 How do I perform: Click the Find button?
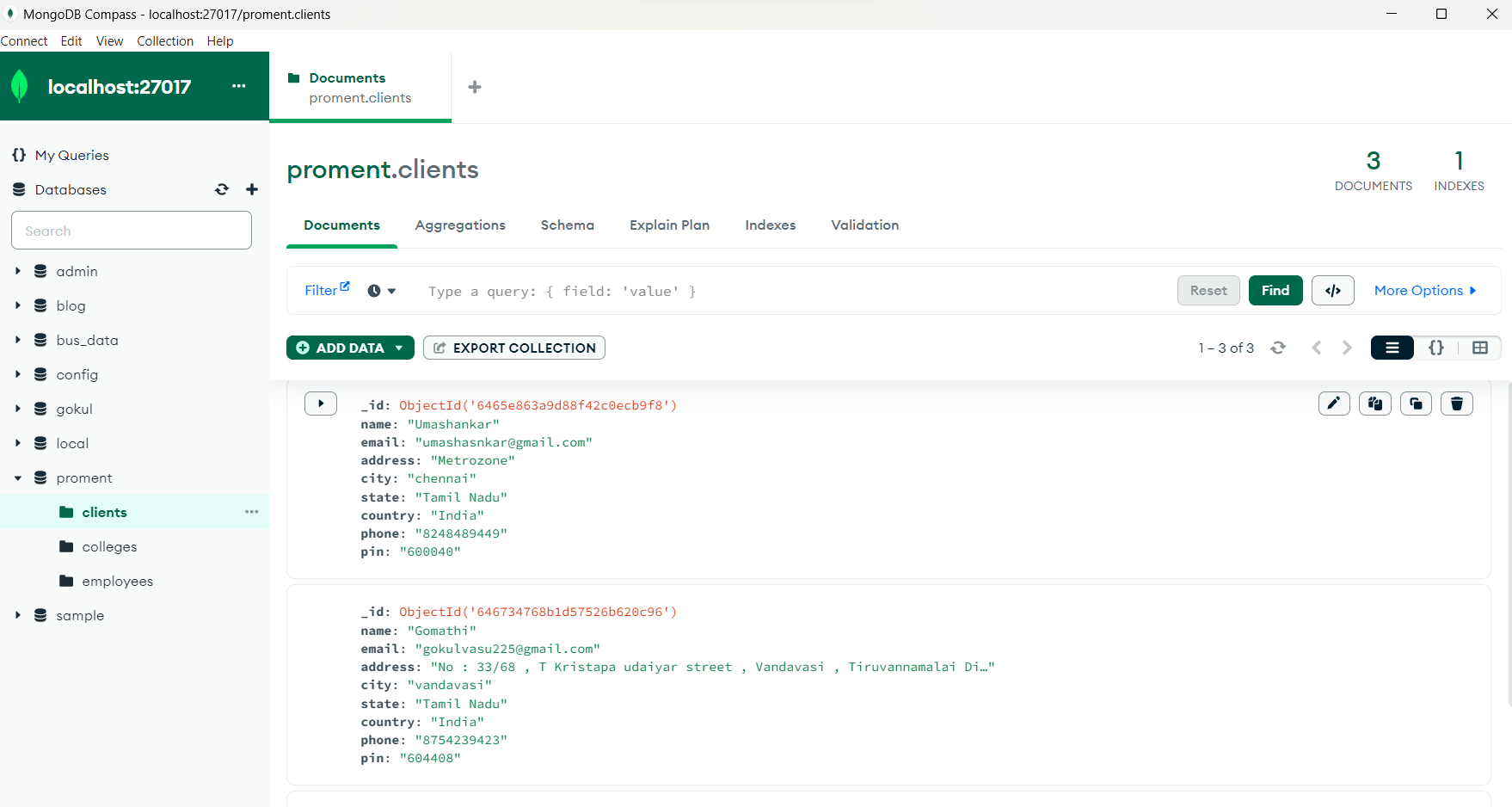pos(1275,290)
